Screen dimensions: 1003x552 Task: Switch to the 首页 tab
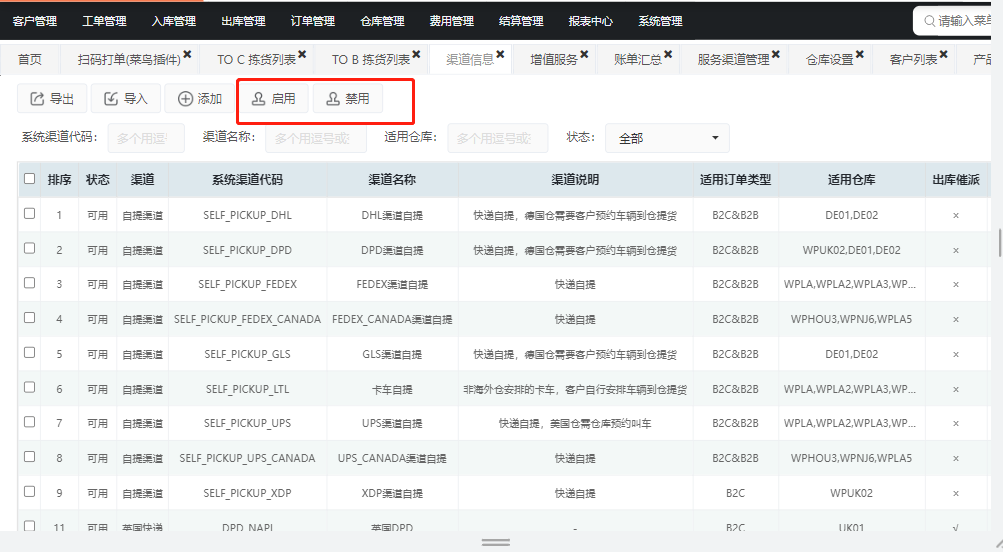tap(29, 59)
